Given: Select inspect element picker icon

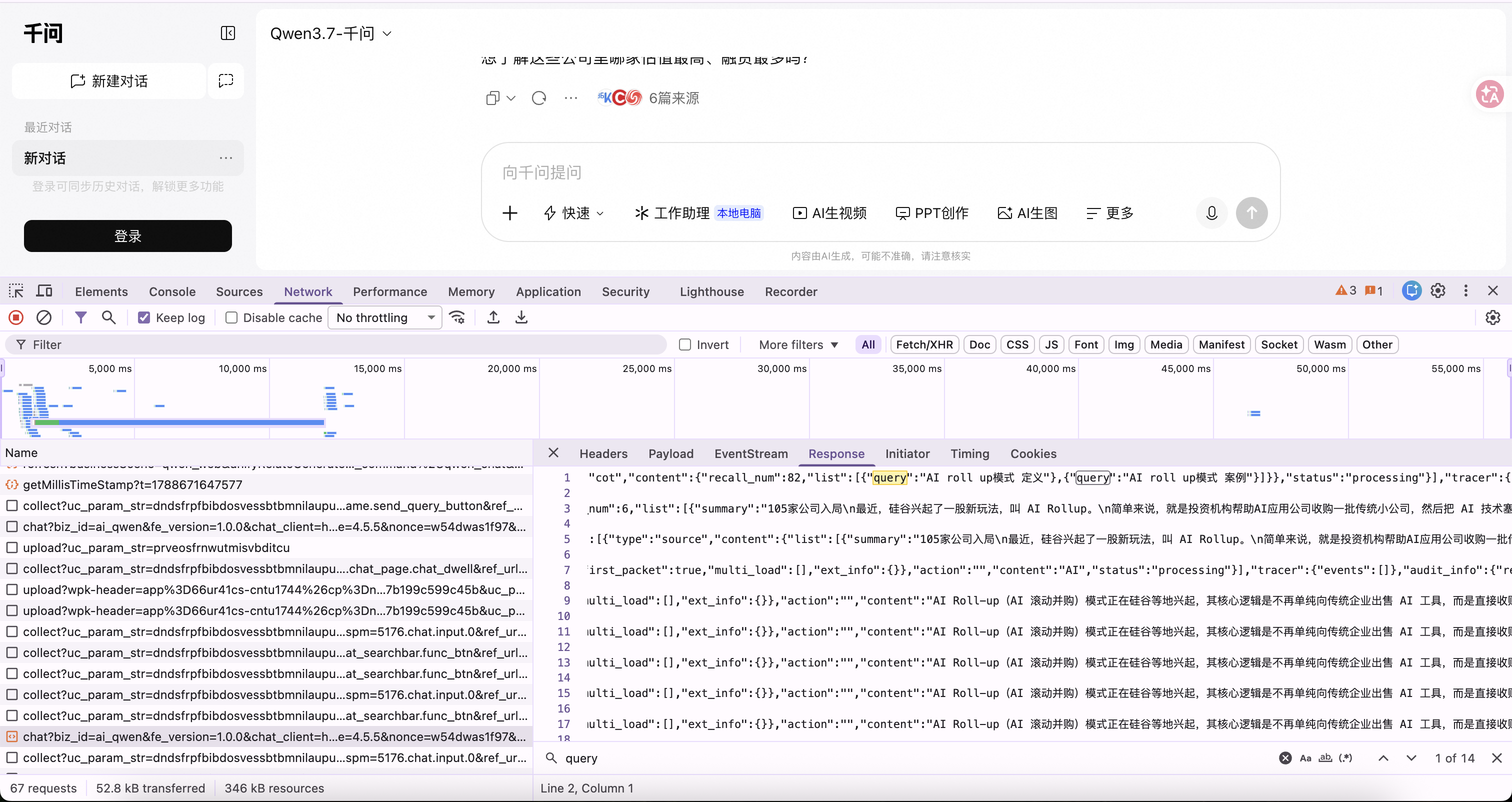Looking at the screenshot, I should (16, 290).
